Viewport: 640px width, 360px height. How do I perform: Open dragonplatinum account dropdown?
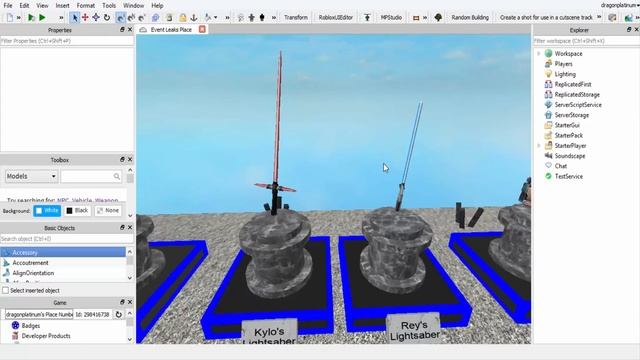[619, 5]
